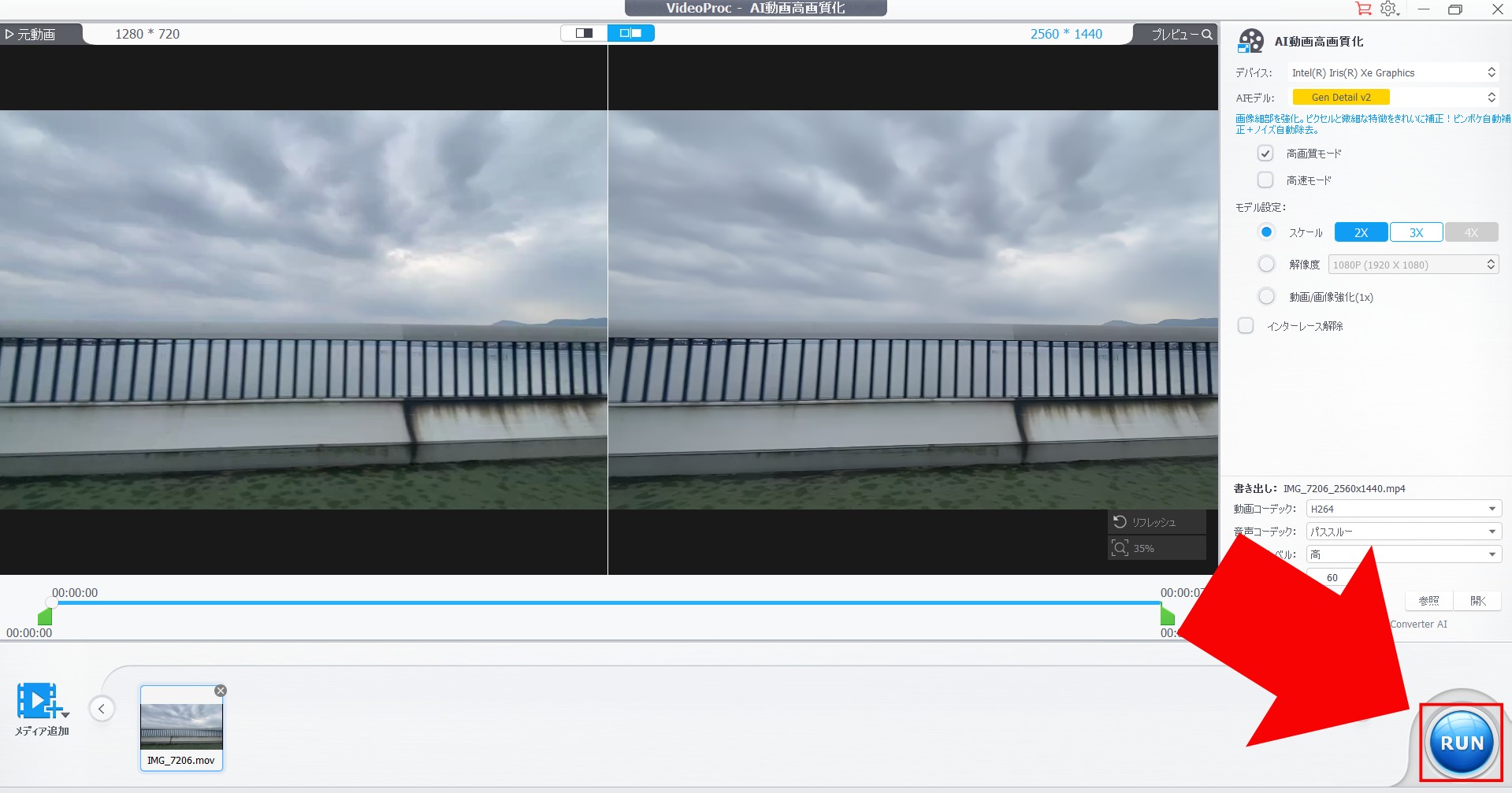This screenshot has height=793, width=1512.
Task: Select the 解像度 radio button
Action: pyautogui.click(x=1266, y=265)
